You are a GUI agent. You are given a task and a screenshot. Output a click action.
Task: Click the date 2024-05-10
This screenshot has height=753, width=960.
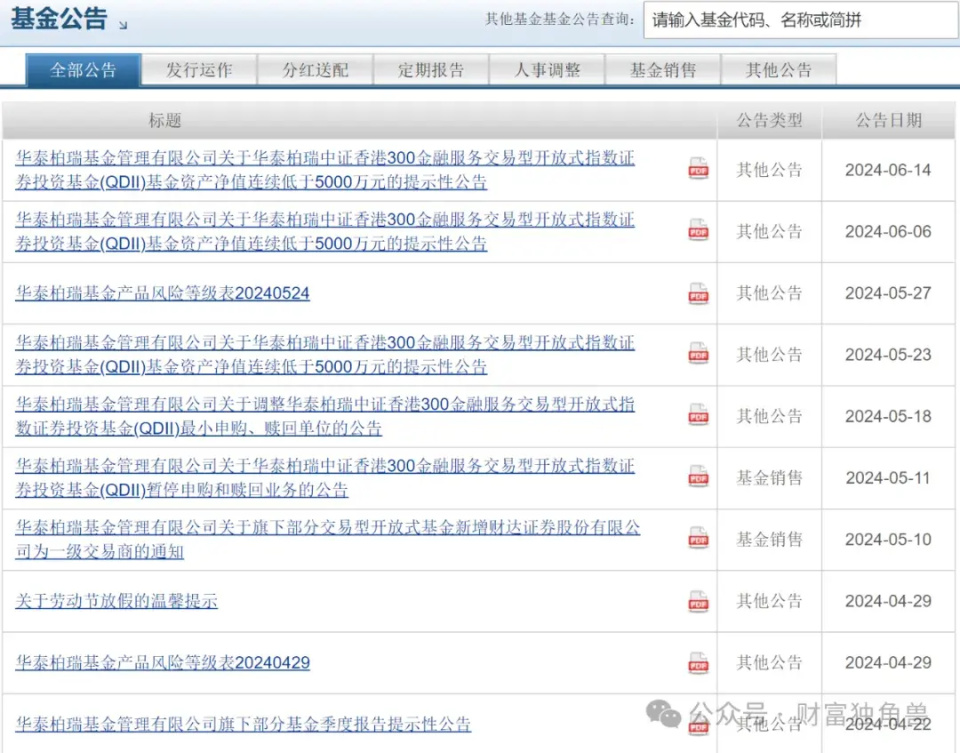tap(888, 539)
